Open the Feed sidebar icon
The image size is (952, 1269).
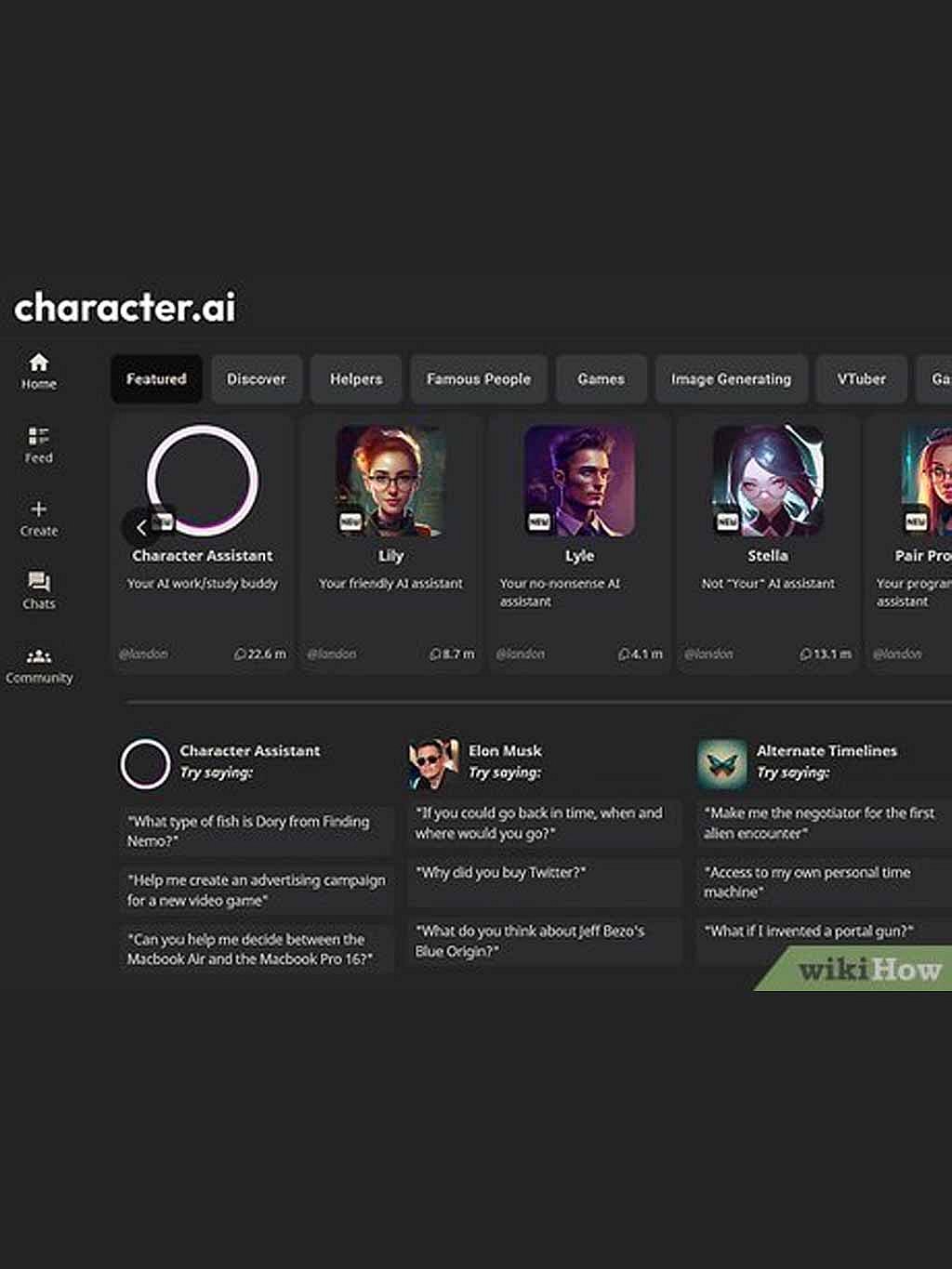pyautogui.click(x=38, y=436)
